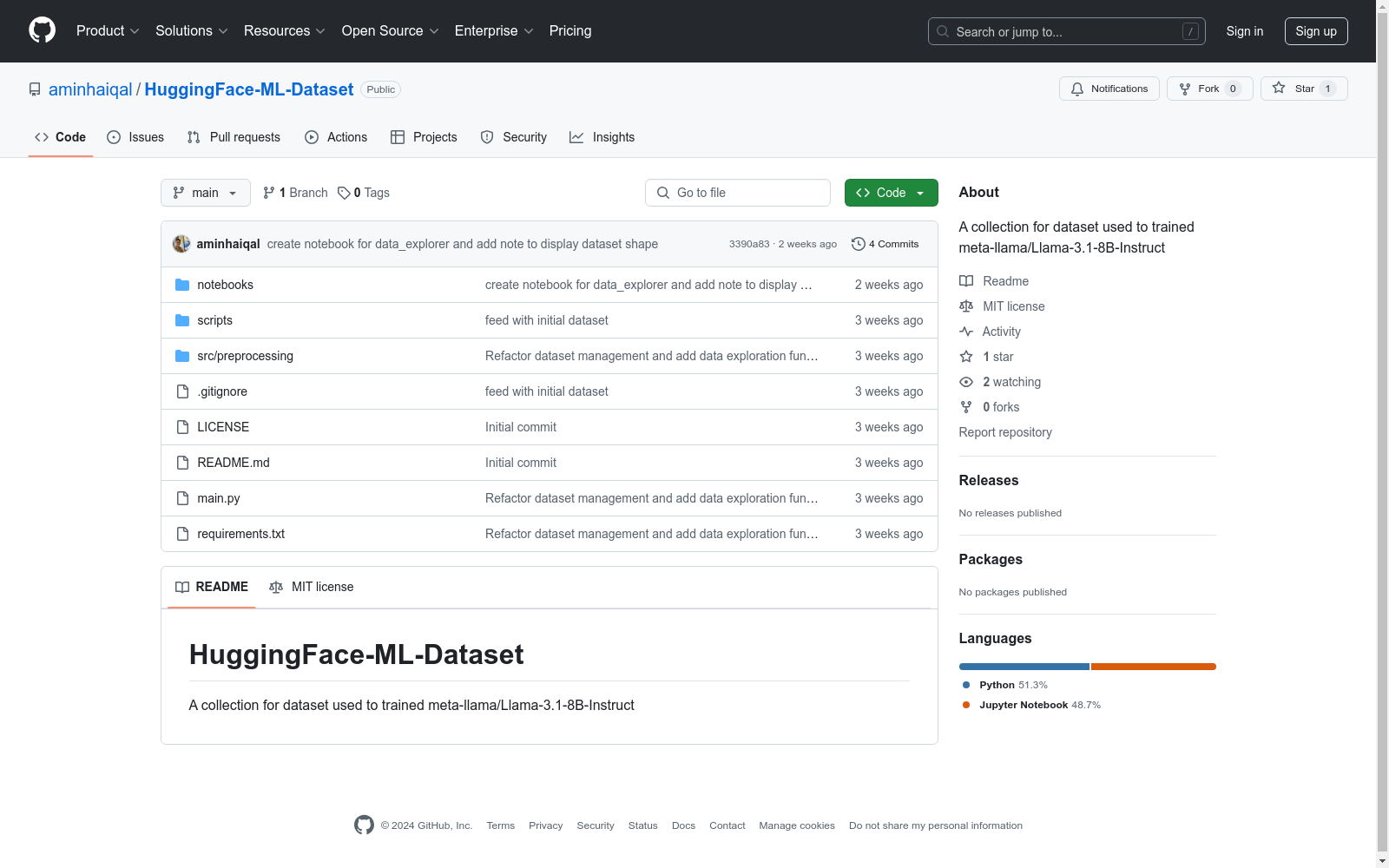
Task: Click the Terms footer link
Action: [x=501, y=825]
